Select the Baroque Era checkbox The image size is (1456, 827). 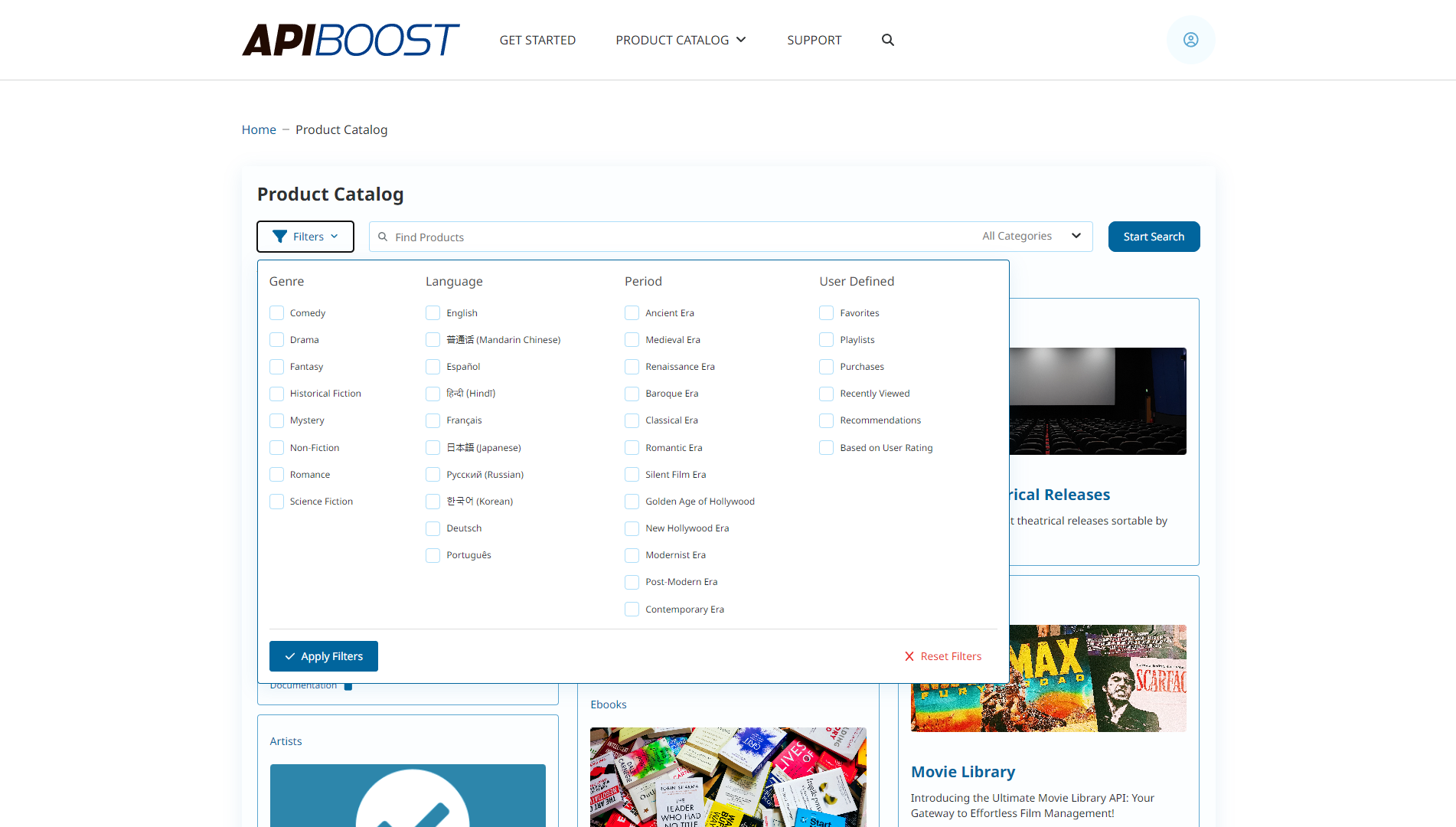(632, 394)
